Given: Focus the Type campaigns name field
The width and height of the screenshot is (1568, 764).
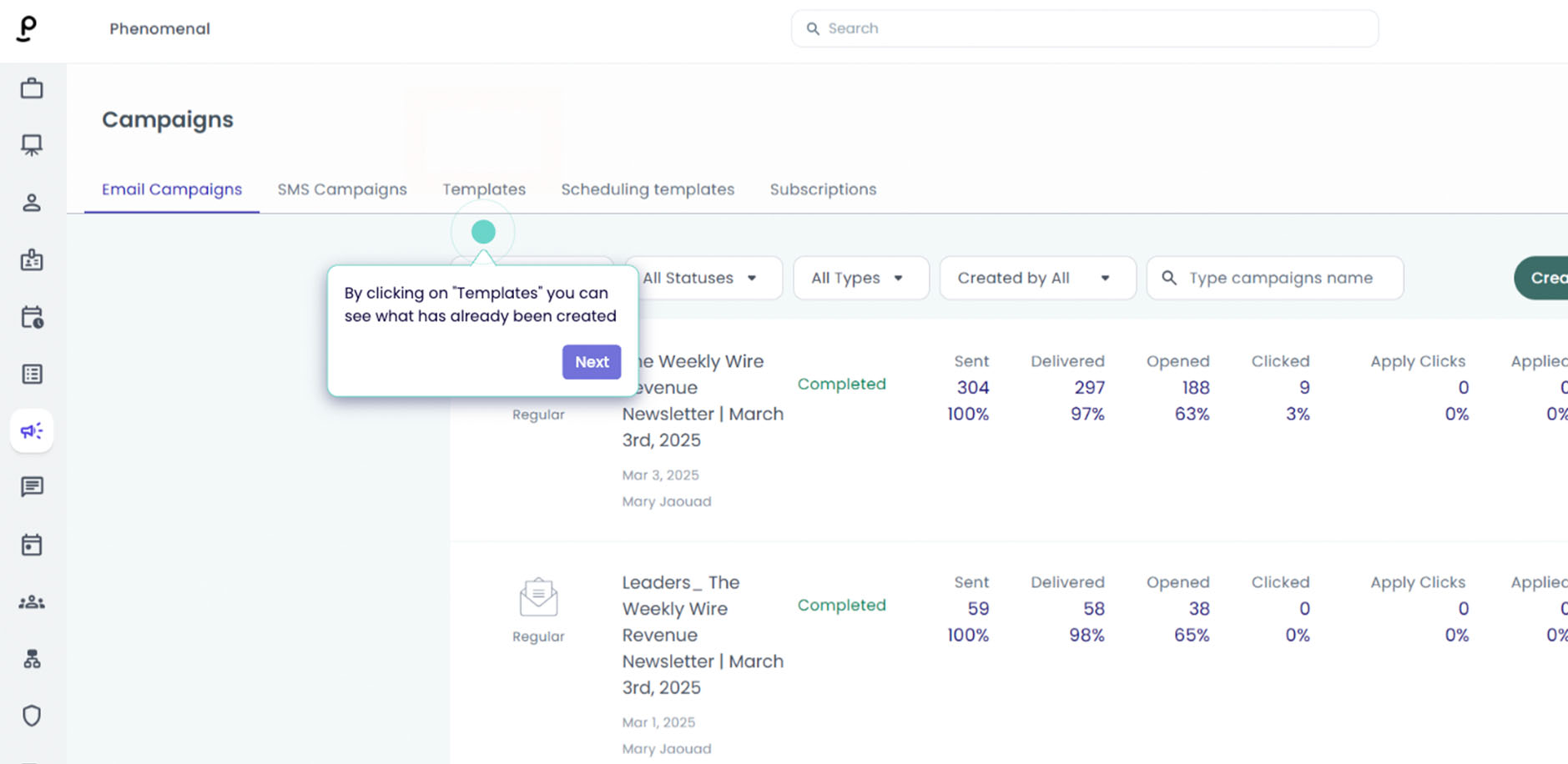Looking at the screenshot, I should click(x=1274, y=278).
